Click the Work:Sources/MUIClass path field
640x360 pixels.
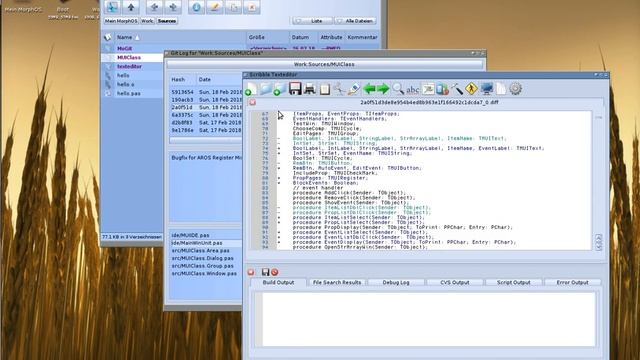point(324,64)
